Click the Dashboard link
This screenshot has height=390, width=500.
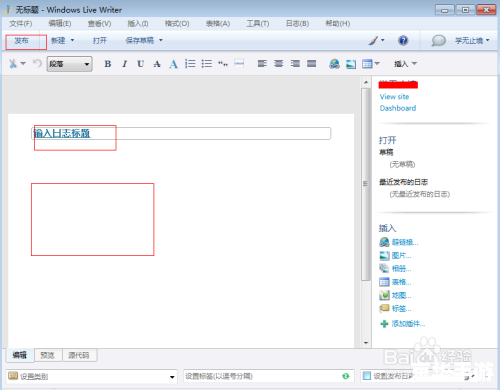pyautogui.click(x=398, y=108)
